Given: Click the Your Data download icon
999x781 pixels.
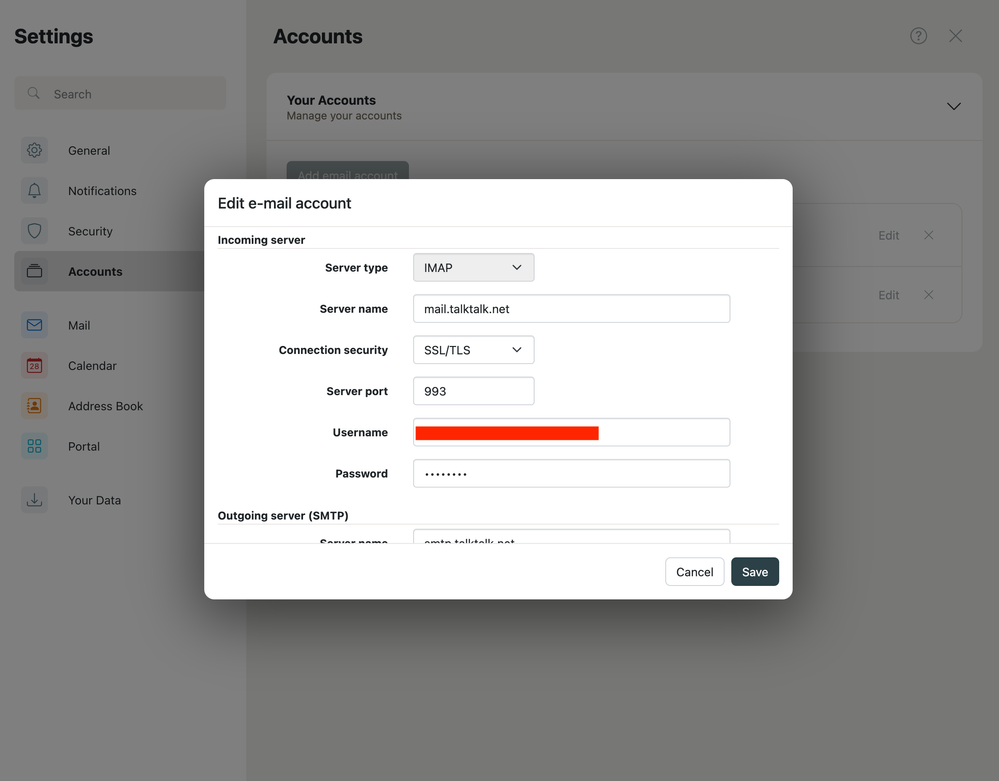Looking at the screenshot, I should click(35, 500).
